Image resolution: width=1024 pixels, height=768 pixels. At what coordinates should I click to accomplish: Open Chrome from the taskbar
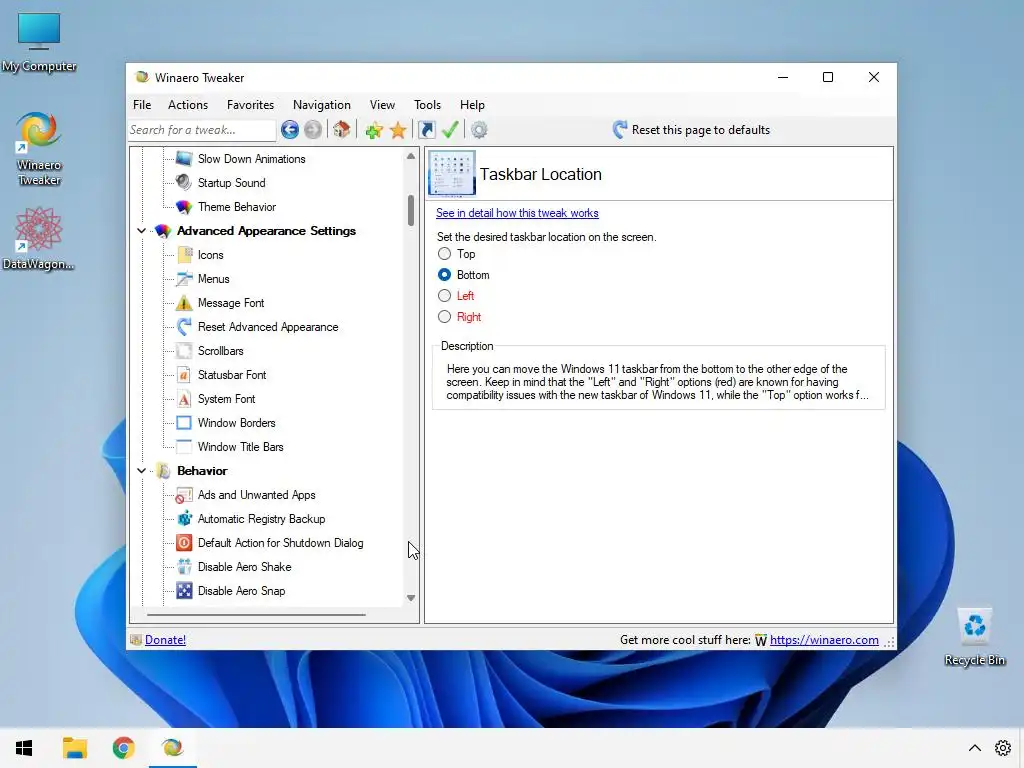tap(123, 748)
